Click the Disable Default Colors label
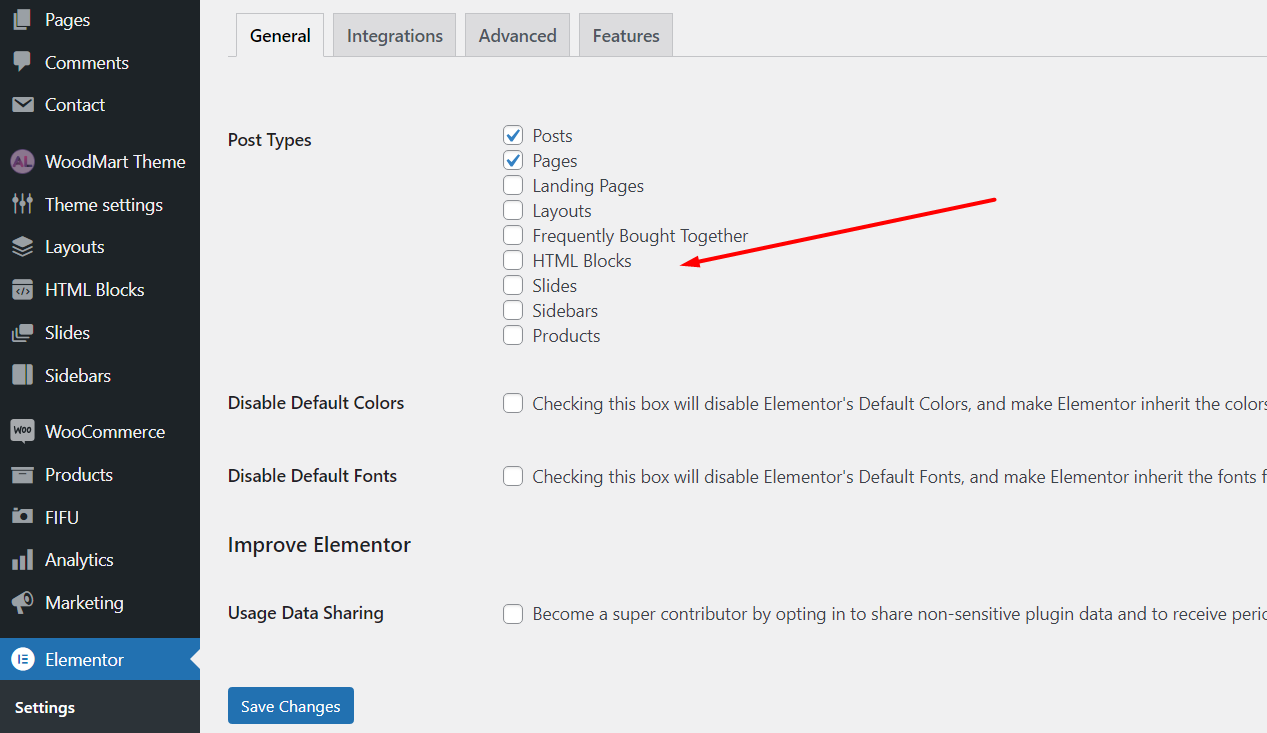 click(316, 403)
